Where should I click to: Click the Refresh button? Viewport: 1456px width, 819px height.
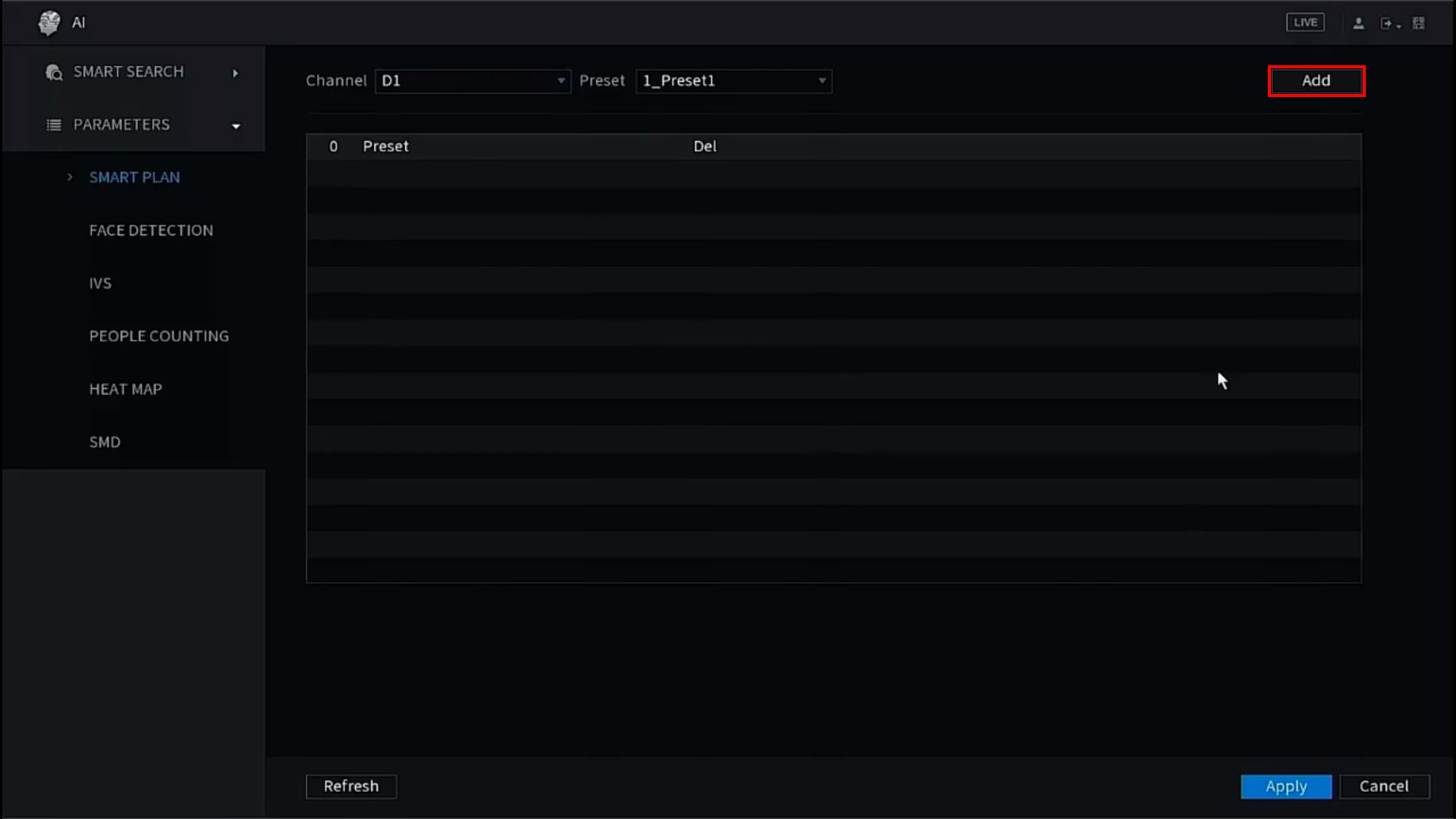(351, 786)
